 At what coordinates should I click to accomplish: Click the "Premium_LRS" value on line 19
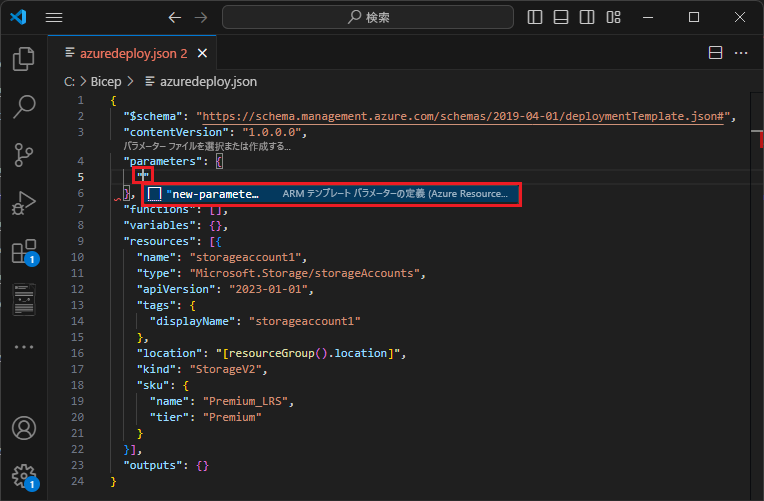coord(245,402)
